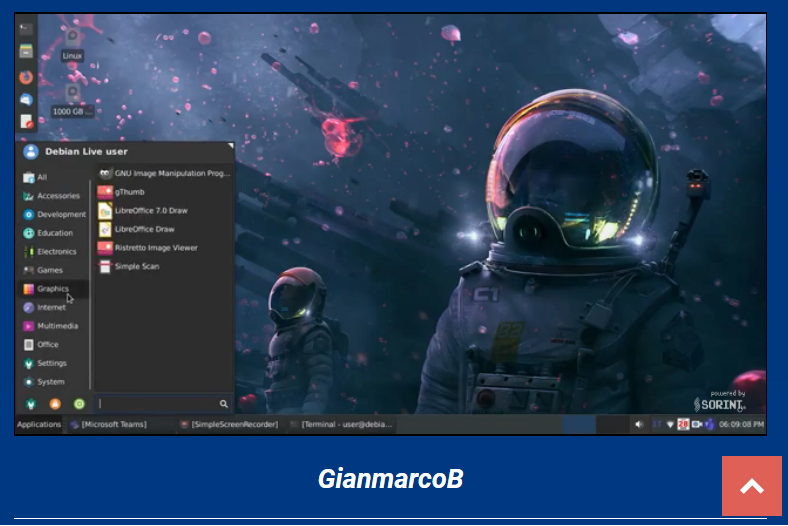Click the red scroll-to-top arrow button
The width and height of the screenshot is (788, 526).
coord(752,486)
